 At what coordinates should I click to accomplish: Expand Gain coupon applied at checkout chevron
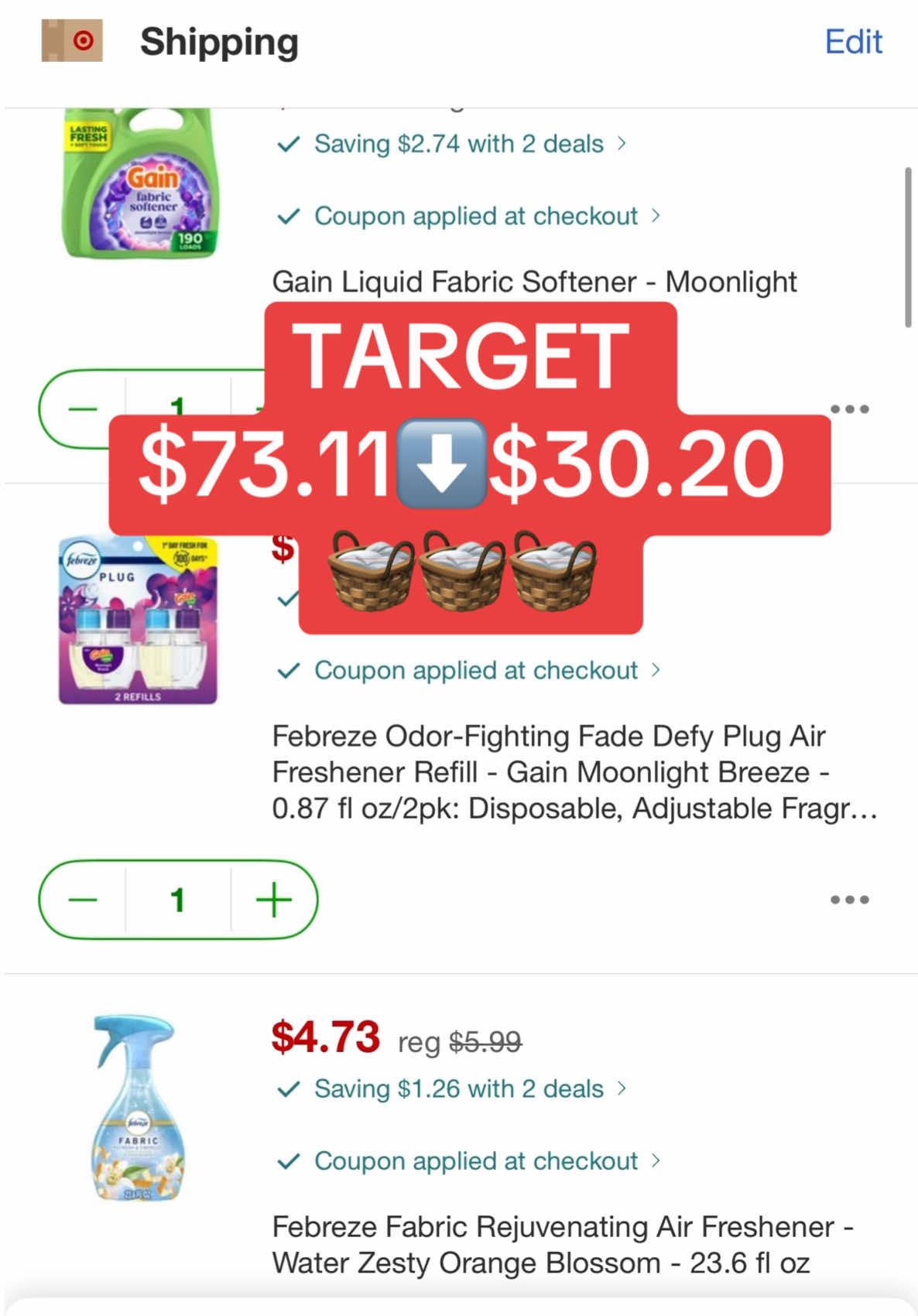656,215
